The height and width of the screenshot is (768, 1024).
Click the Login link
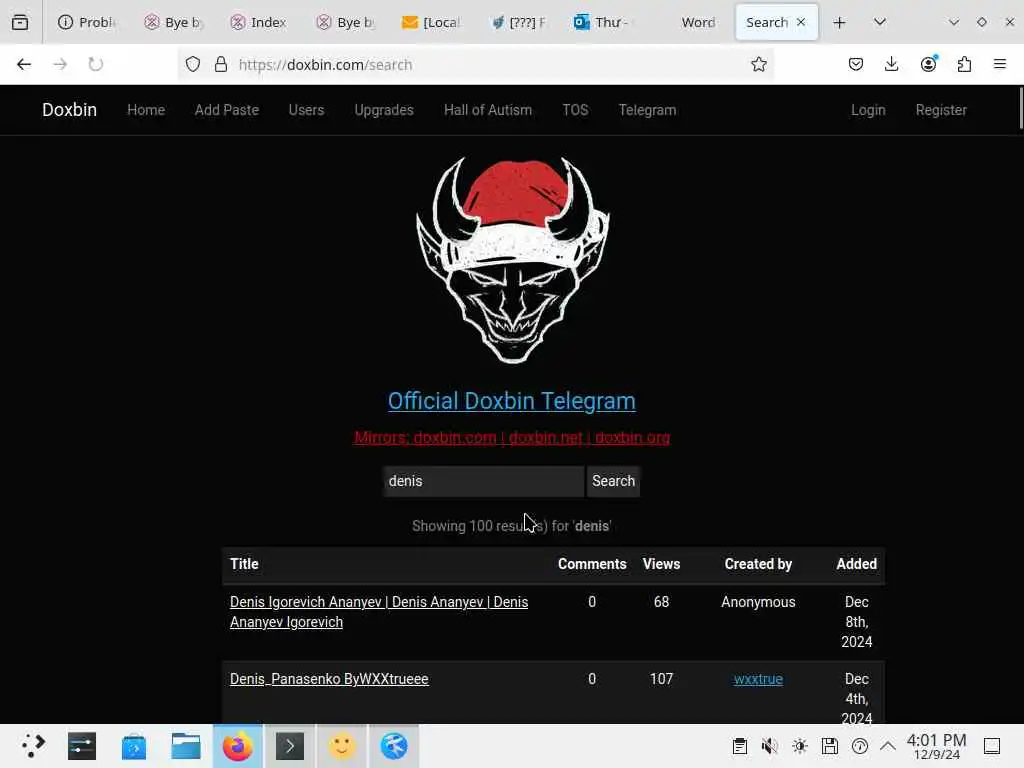868,110
